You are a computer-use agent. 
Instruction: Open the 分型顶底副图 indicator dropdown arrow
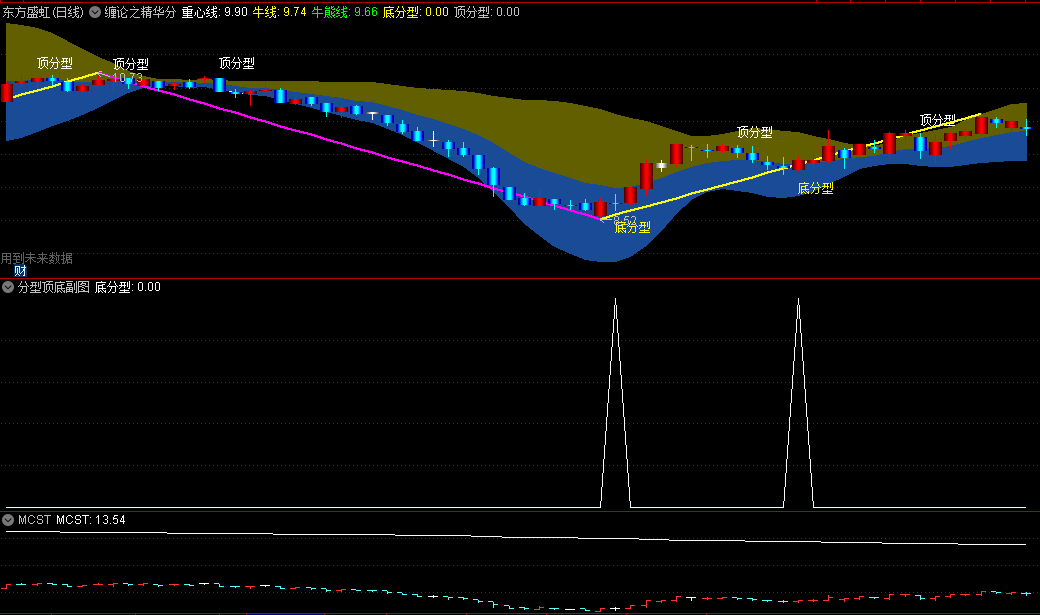pos(8,288)
